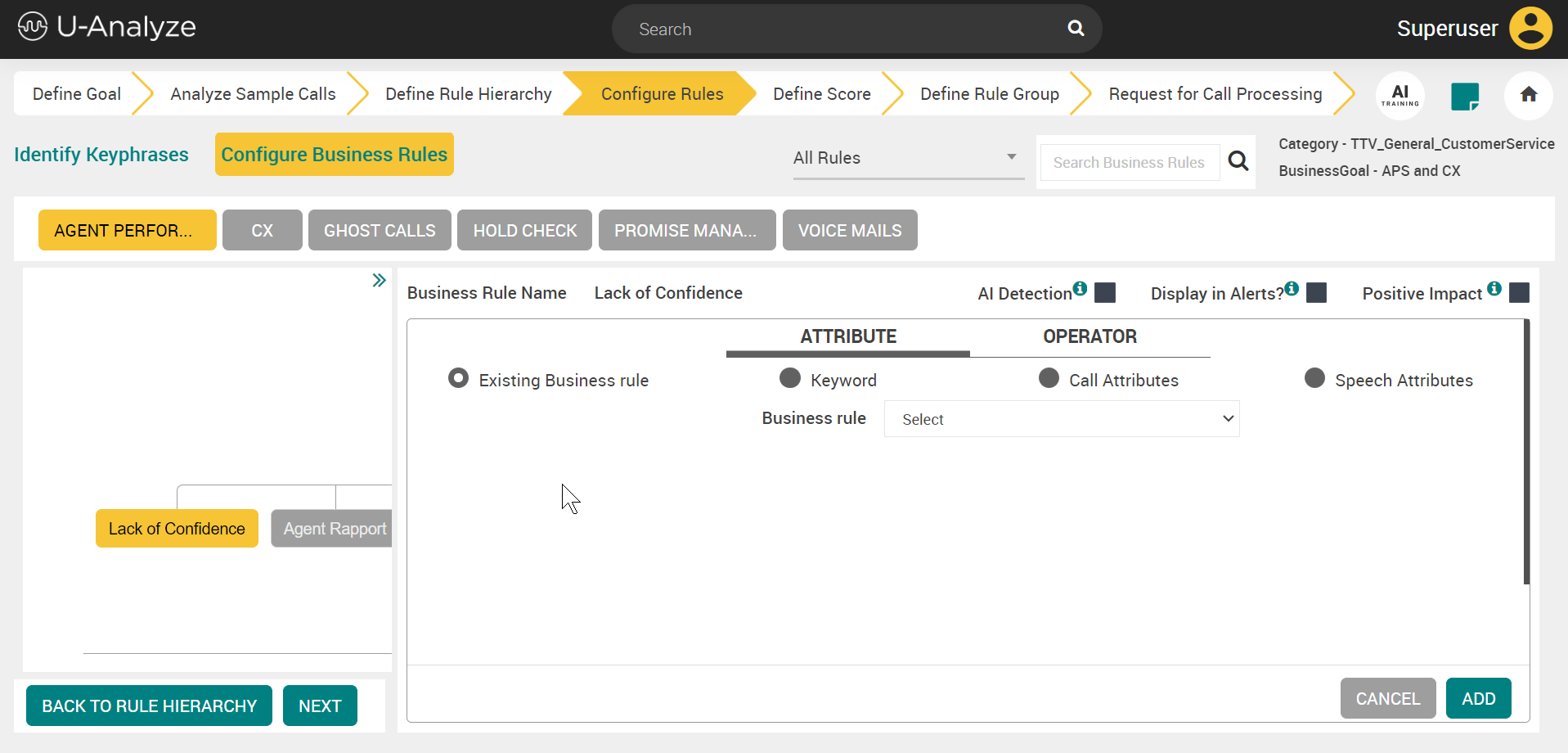Viewport: 1568px width, 753px height.
Task: Collapse hierarchy panel with double chevron
Action: click(x=379, y=281)
